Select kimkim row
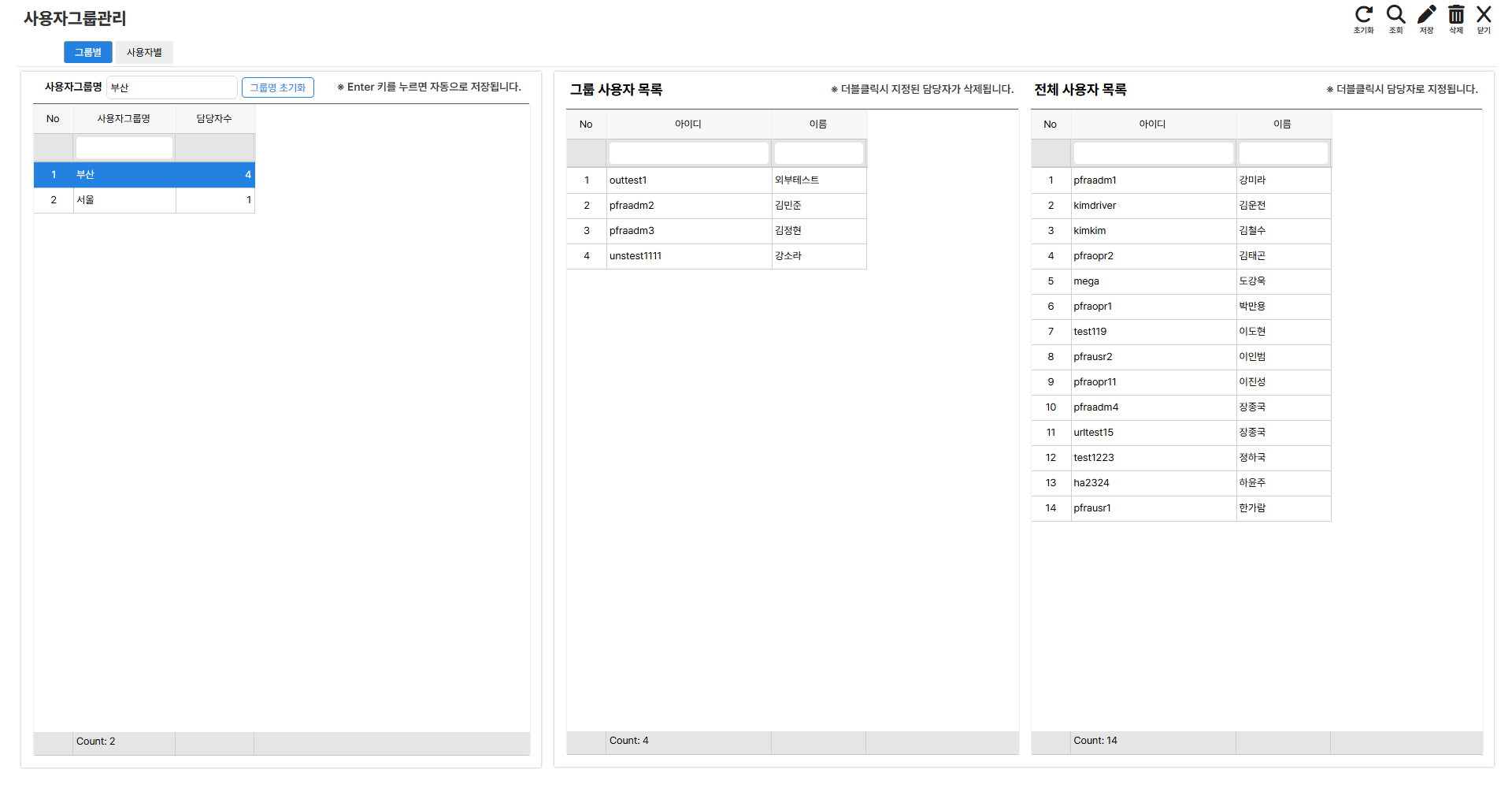1512x788 pixels. coord(1181,231)
